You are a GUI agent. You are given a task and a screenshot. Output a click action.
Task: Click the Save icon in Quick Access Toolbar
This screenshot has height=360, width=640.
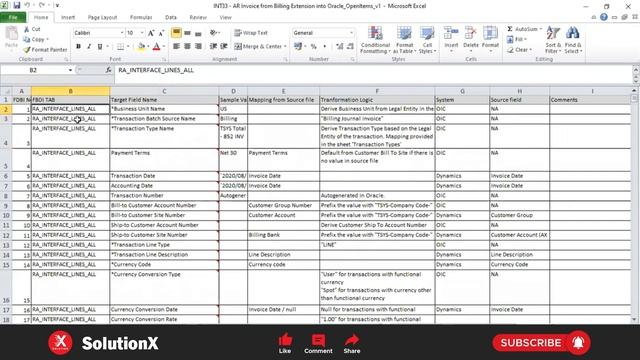(17, 5)
